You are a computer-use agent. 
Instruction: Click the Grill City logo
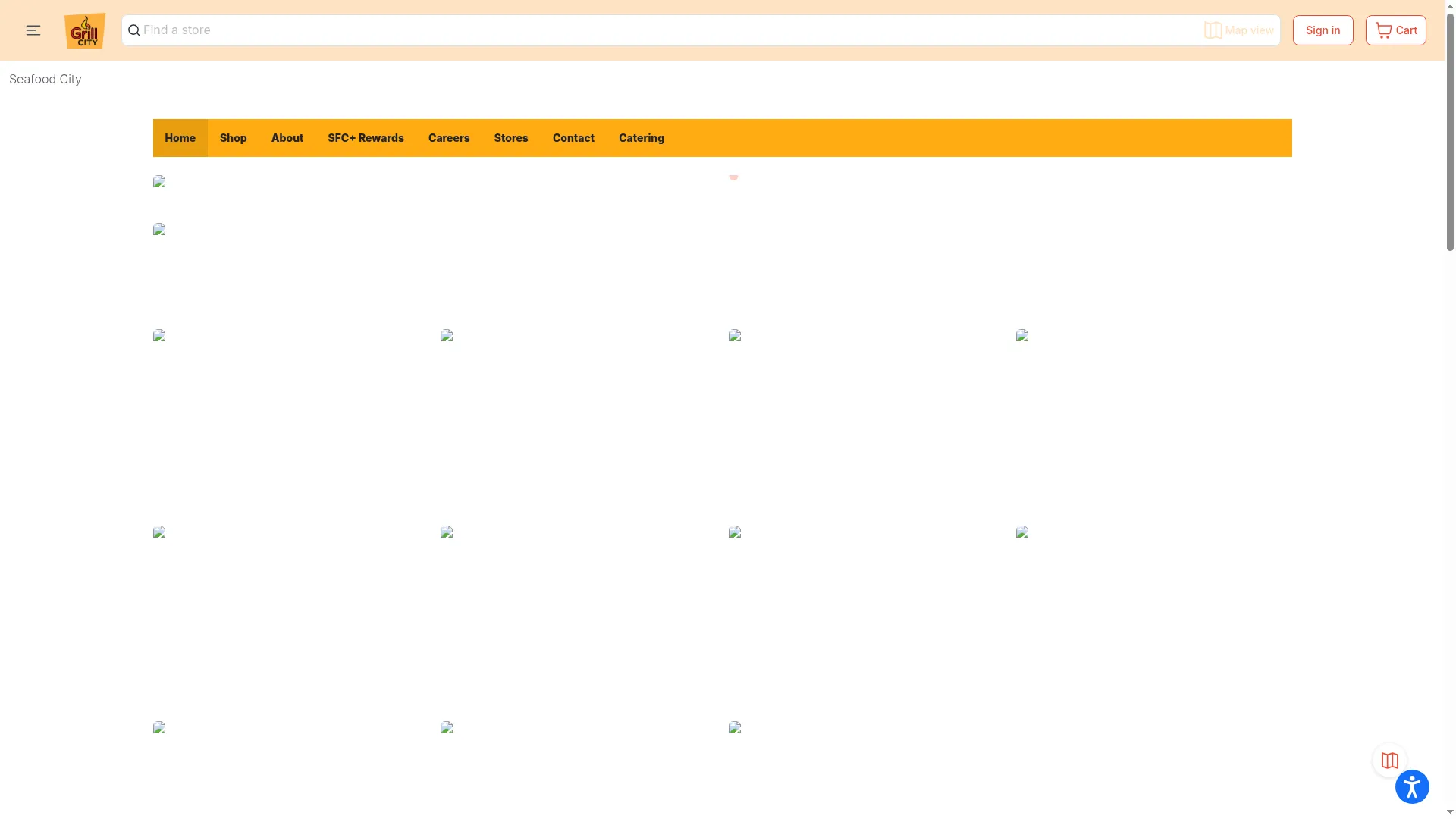85,30
